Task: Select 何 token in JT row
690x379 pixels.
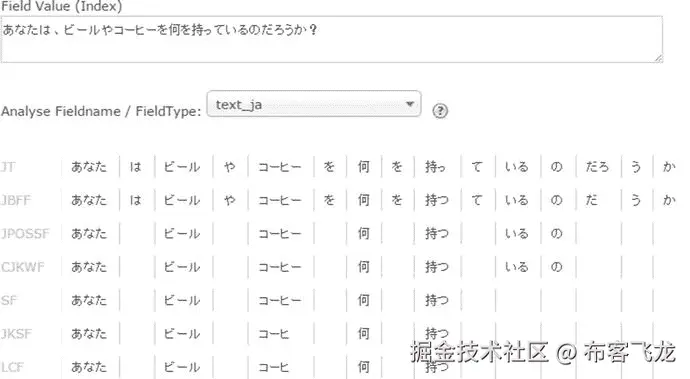Action: pos(363,167)
